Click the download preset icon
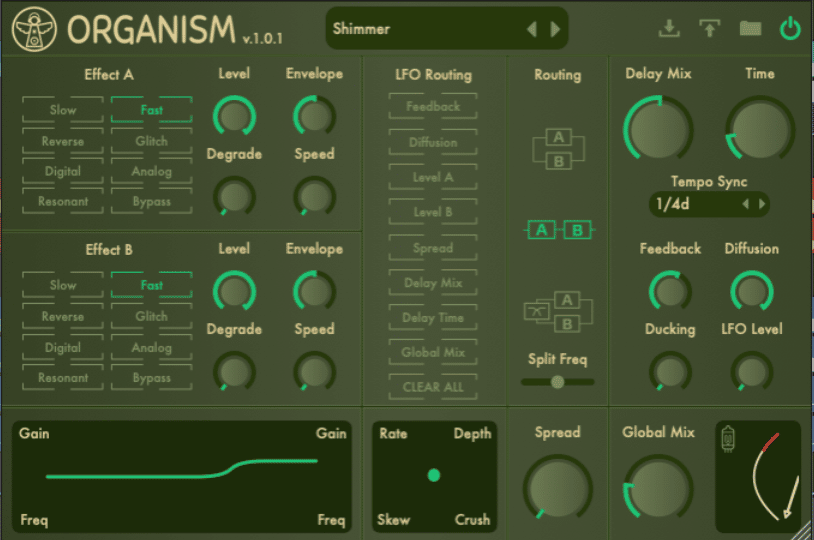This screenshot has height=540, width=814. point(669,29)
